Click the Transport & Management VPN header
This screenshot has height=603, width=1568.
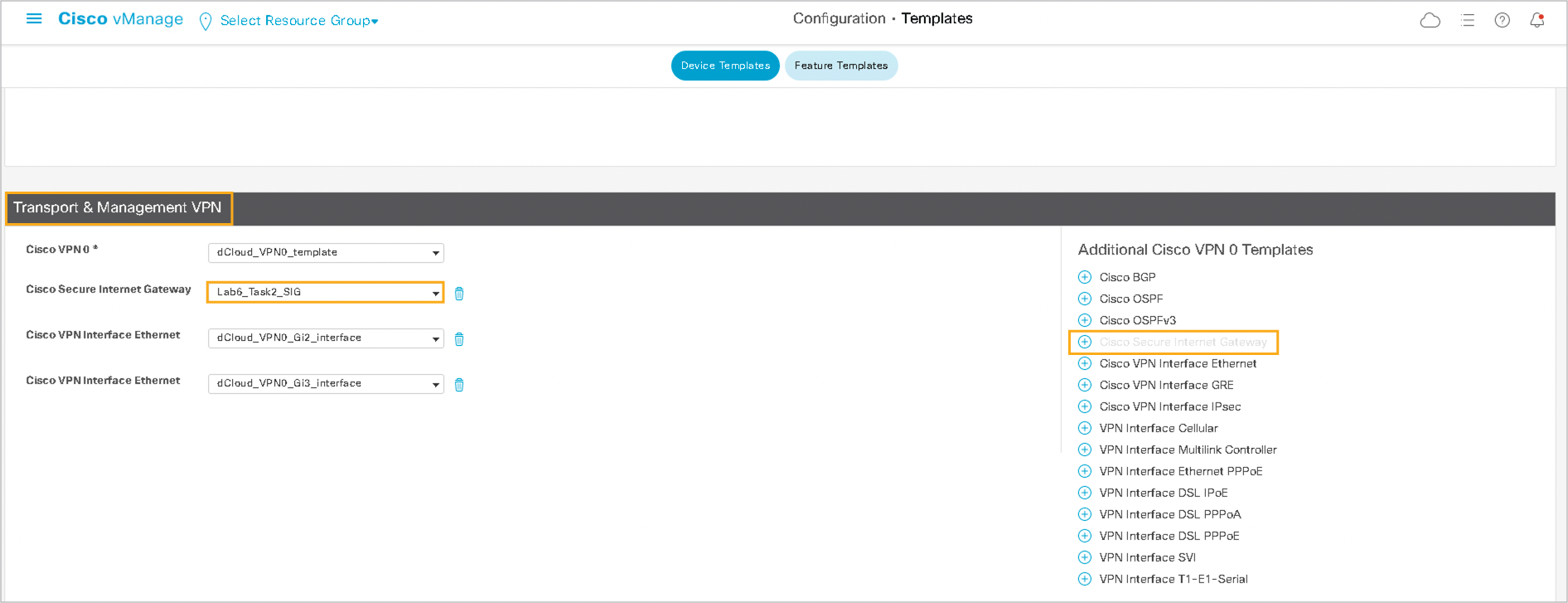tap(118, 207)
